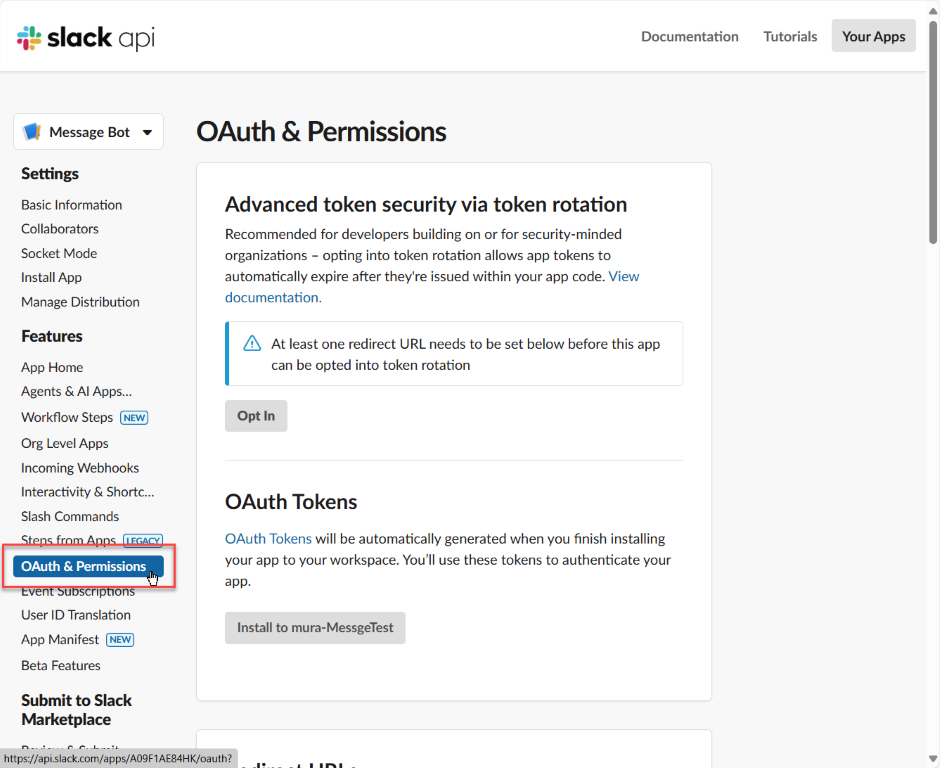The width and height of the screenshot is (940, 768).
Task: Click Install to mura-MessgeTest button
Action: click(x=315, y=628)
